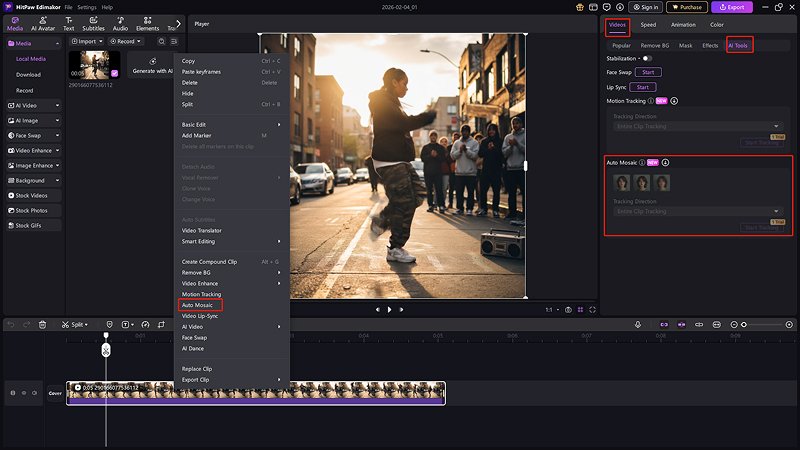Open the File menu

tap(68, 7)
